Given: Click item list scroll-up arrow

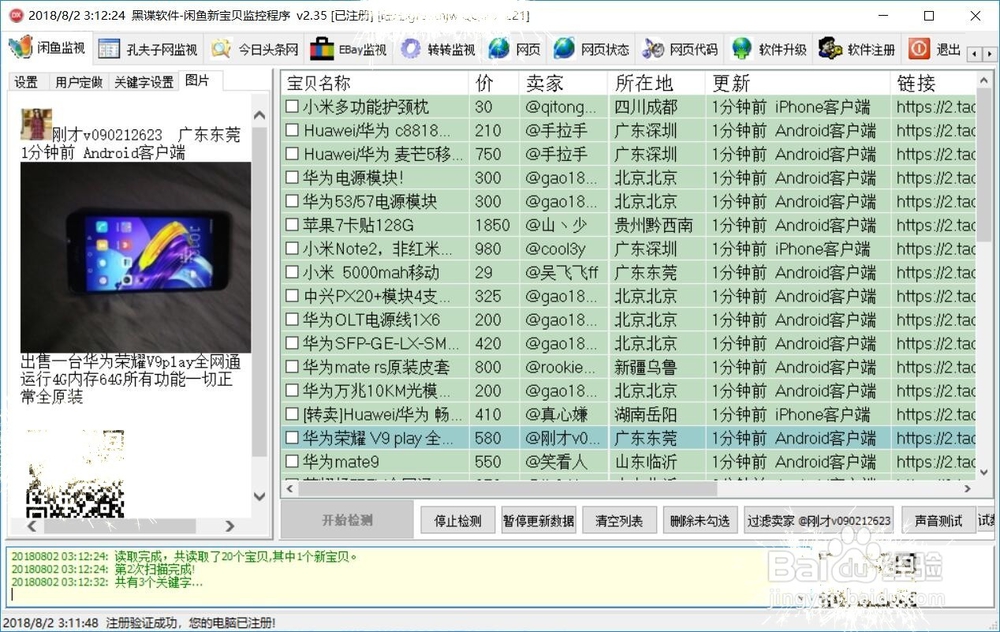Looking at the screenshot, I should [984, 80].
